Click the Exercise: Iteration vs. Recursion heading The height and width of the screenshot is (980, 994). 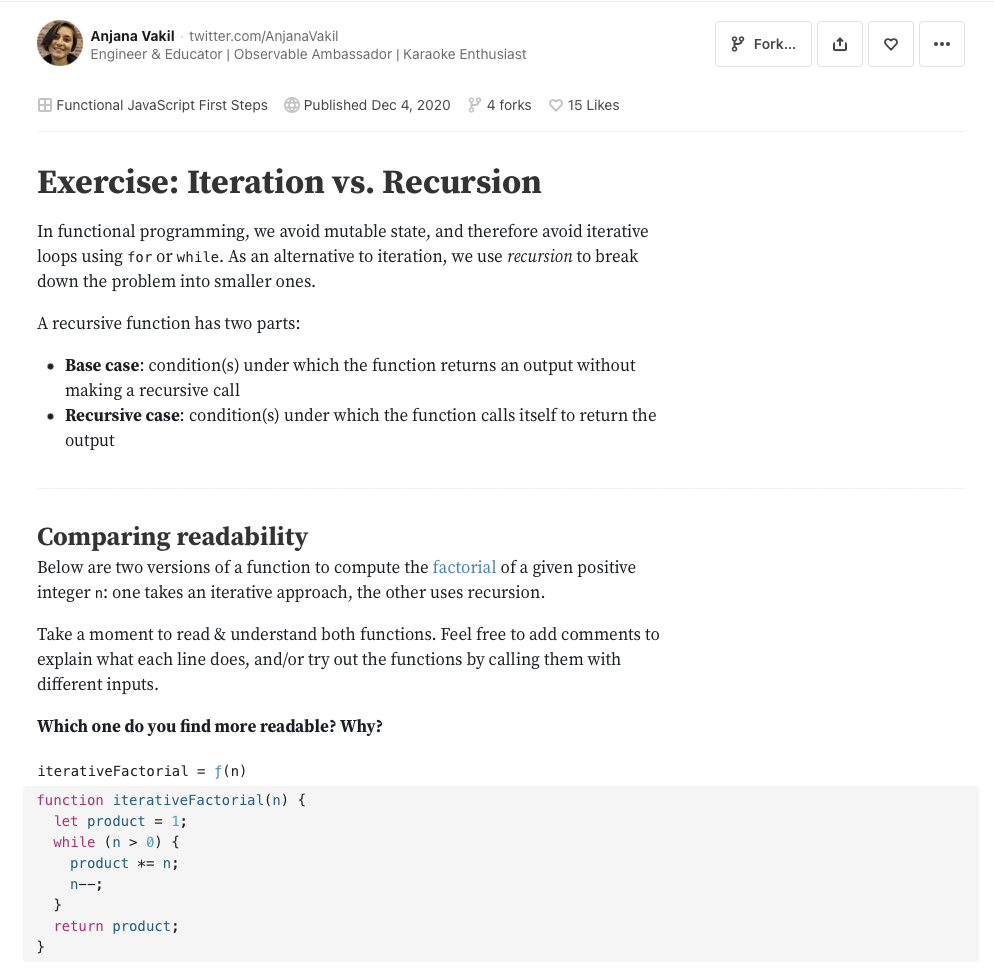pos(289,182)
